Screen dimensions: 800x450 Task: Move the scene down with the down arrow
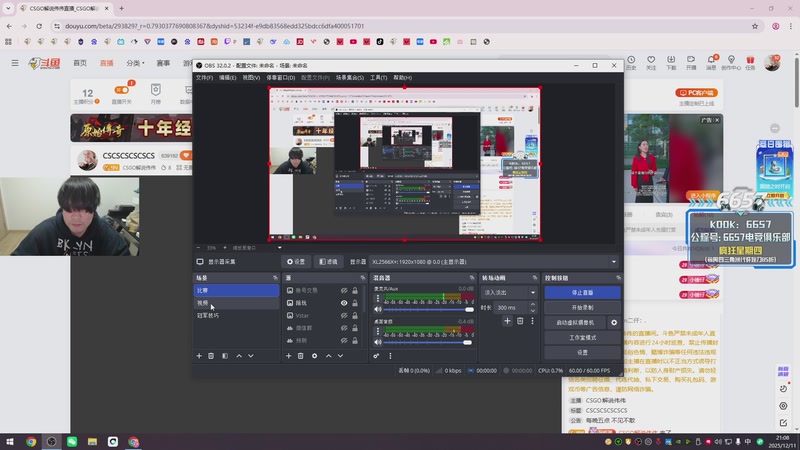point(251,356)
